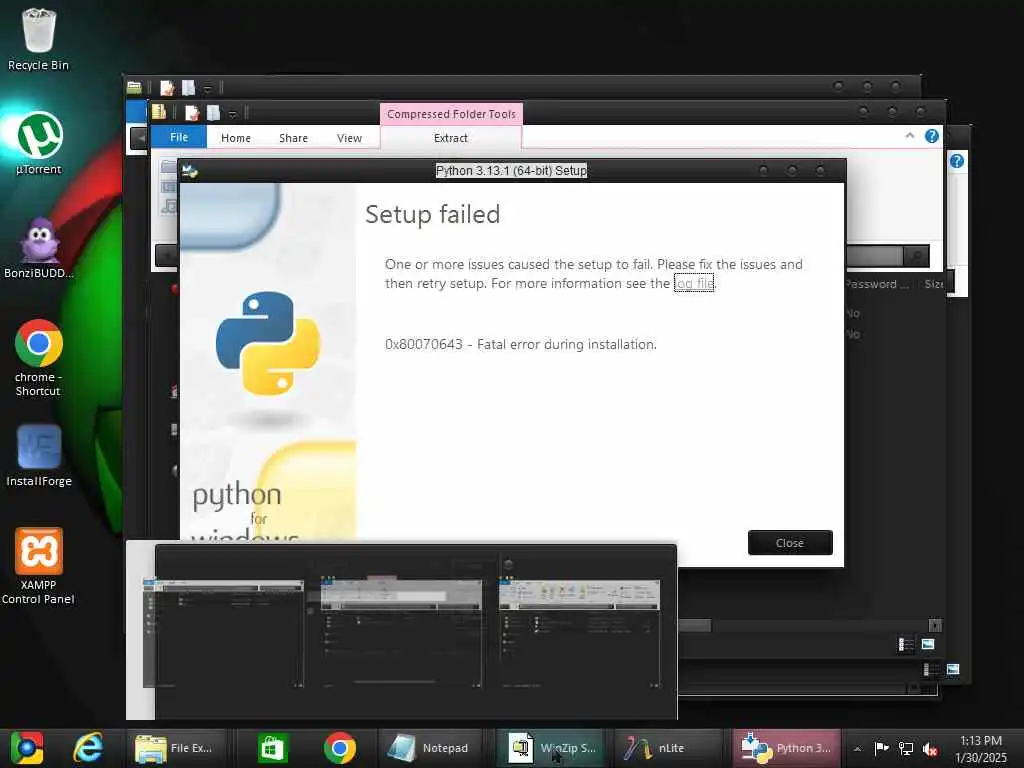Open Google Chrome from the taskbar

(340, 748)
